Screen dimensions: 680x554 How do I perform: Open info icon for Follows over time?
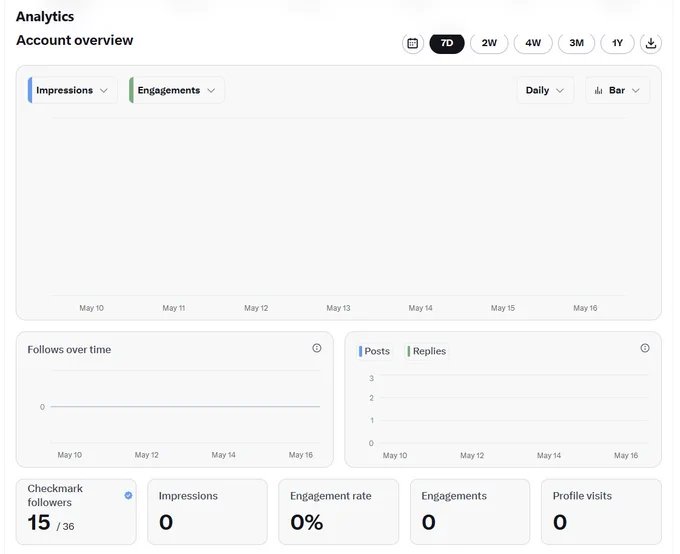coord(317,348)
